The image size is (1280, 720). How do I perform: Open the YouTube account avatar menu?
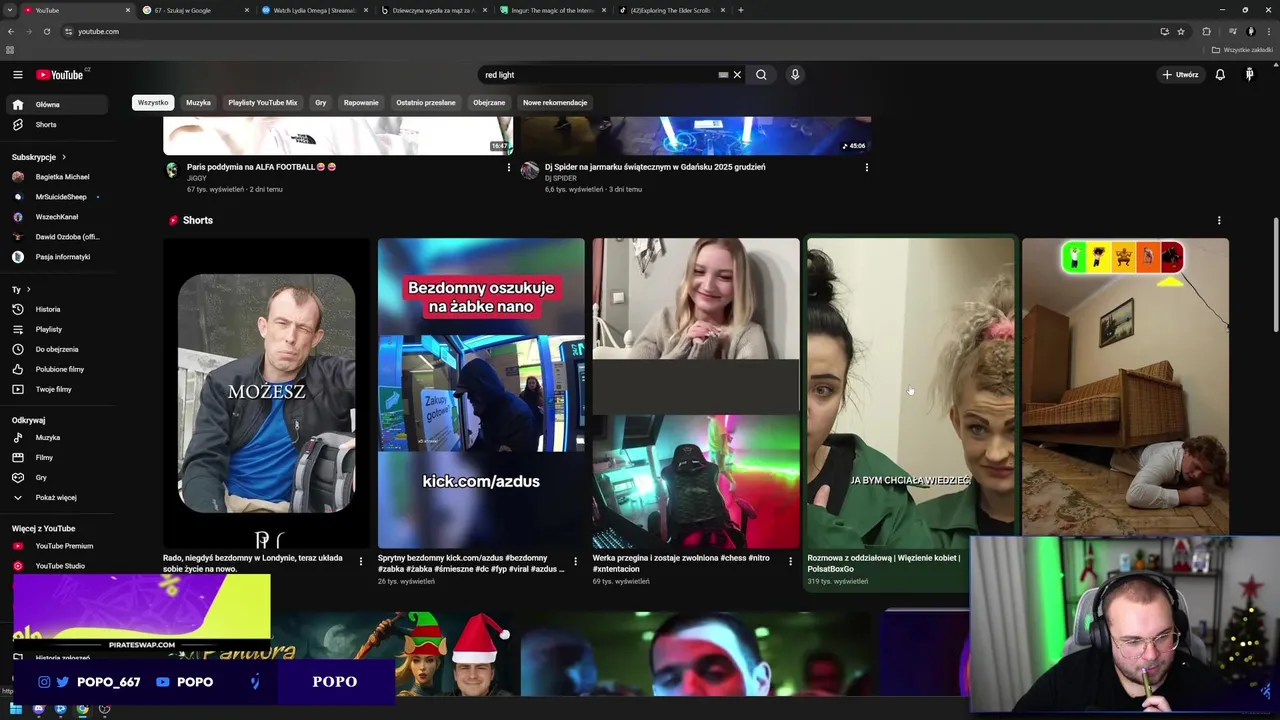[x=1249, y=75]
